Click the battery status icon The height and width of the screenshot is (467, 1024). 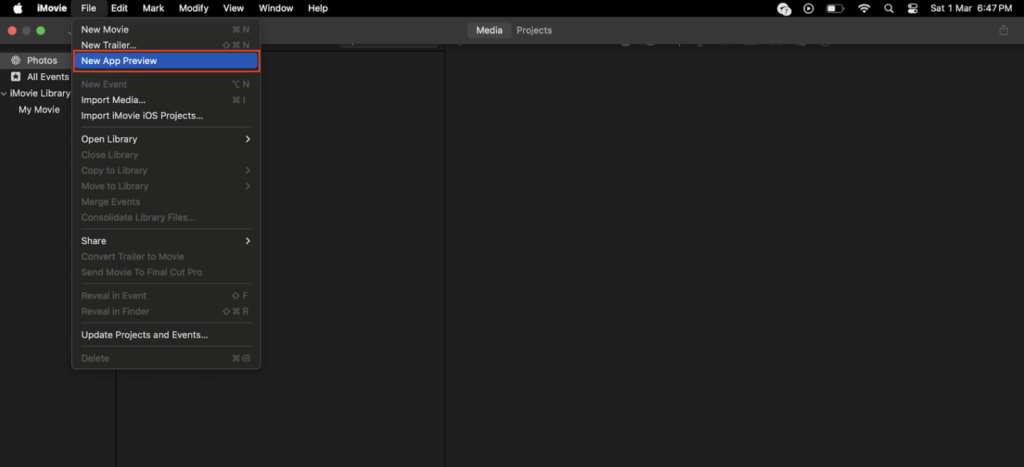[x=836, y=8]
